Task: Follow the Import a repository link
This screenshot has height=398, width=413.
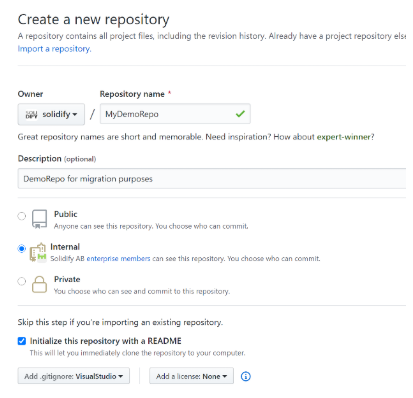Action: pos(54,49)
